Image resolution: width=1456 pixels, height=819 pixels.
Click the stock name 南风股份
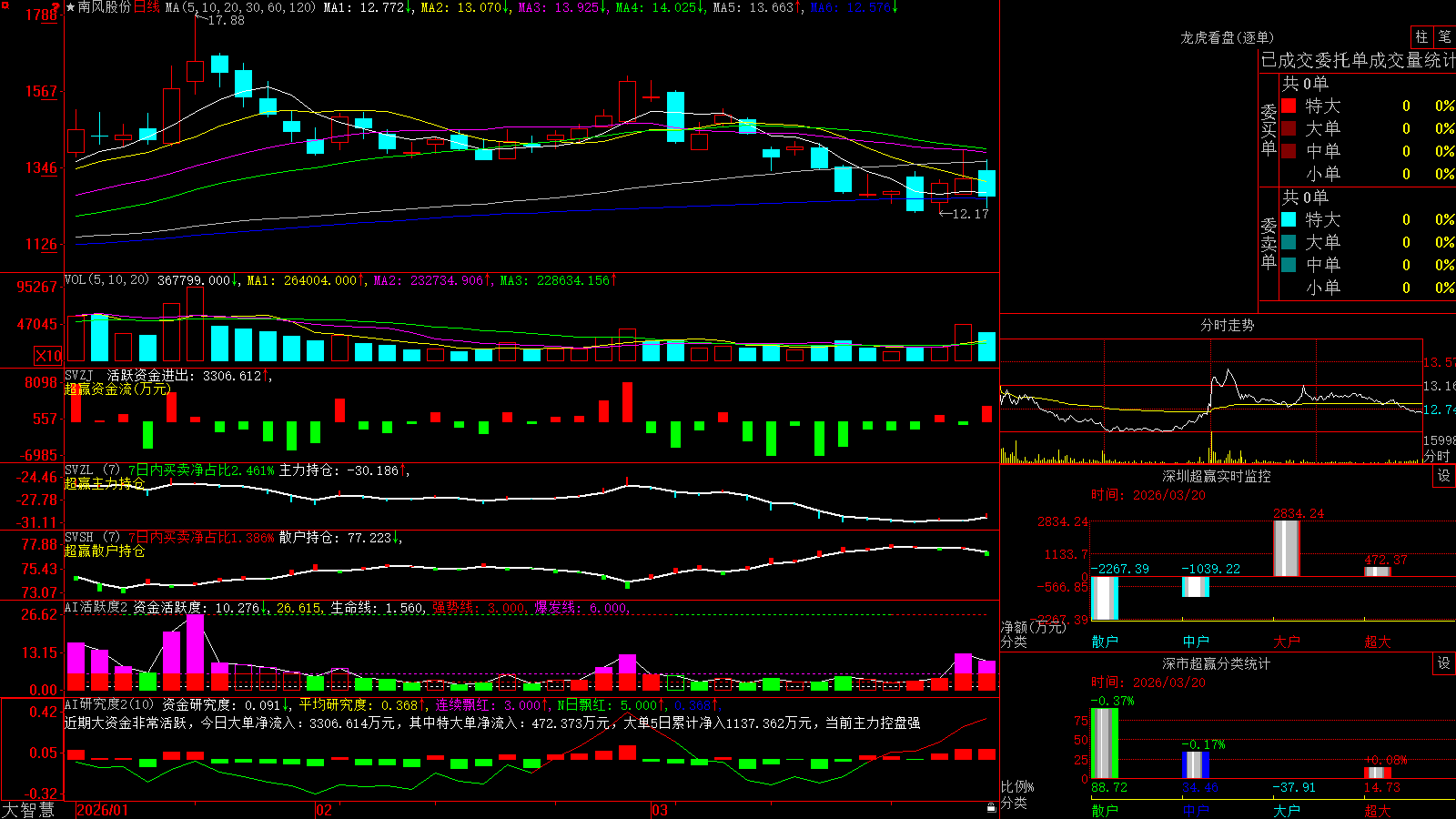click(x=105, y=7)
